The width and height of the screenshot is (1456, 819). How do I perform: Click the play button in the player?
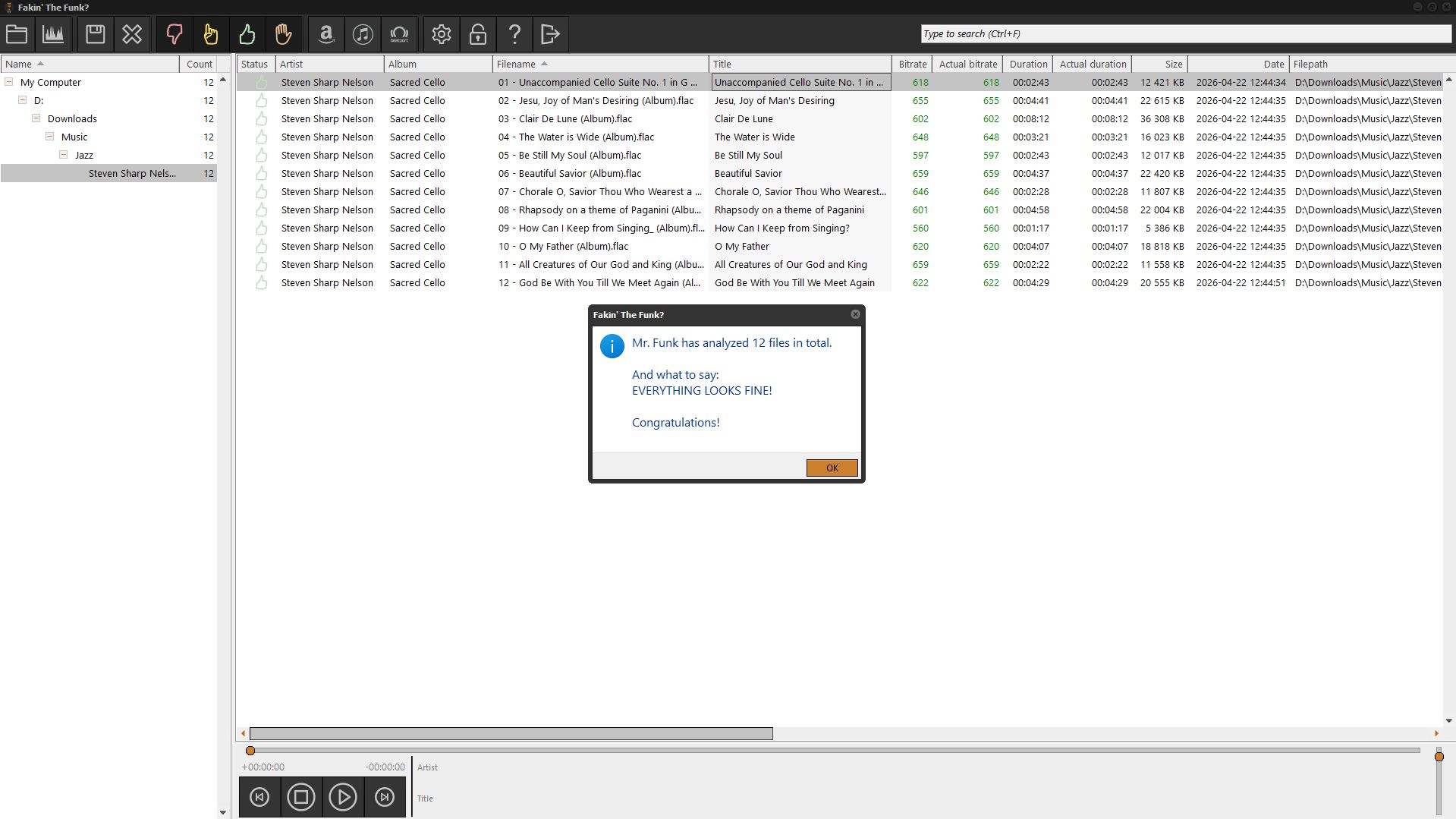point(343,797)
